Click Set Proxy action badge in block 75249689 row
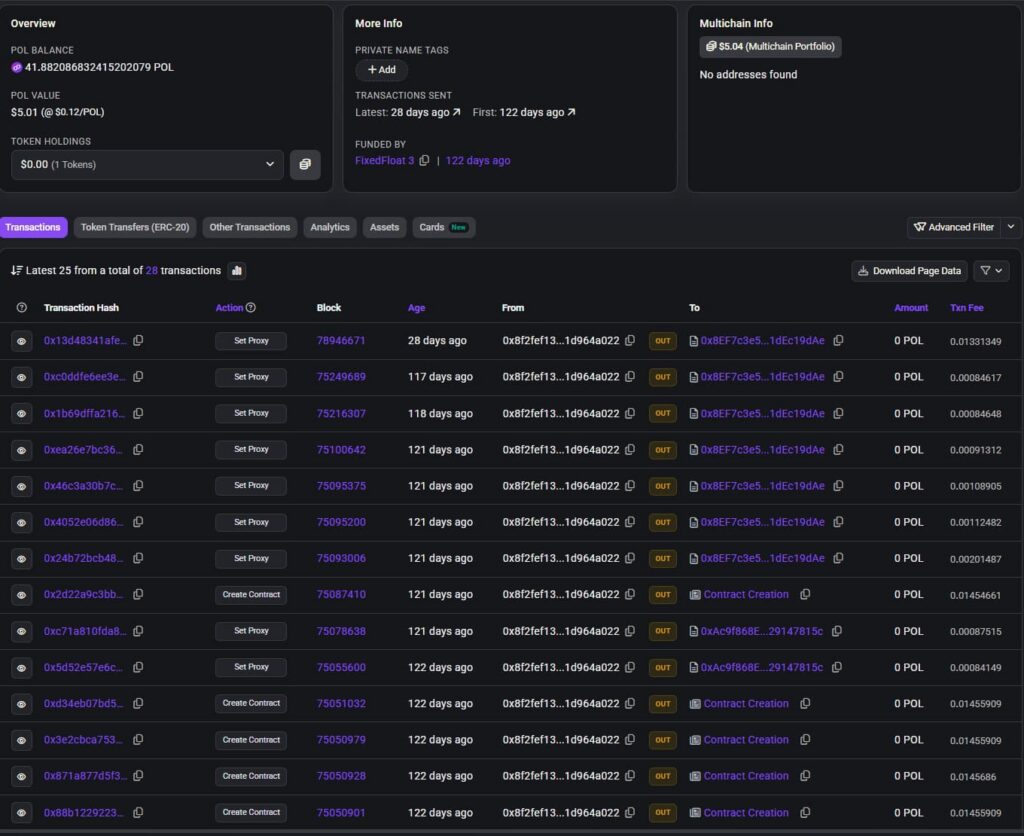This screenshot has width=1024, height=836. (x=251, y=377)
